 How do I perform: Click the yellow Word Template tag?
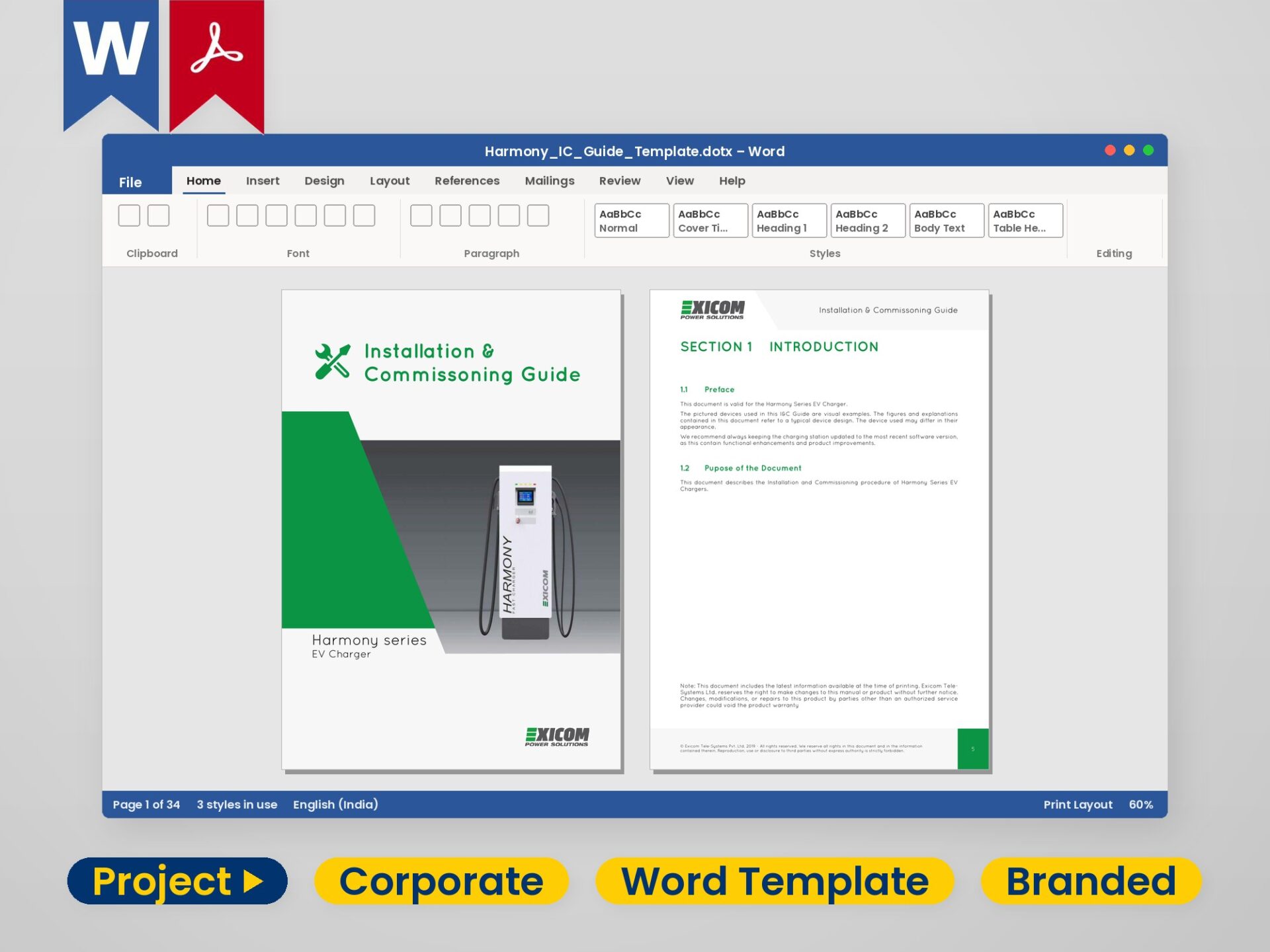(x=775, y=881)
